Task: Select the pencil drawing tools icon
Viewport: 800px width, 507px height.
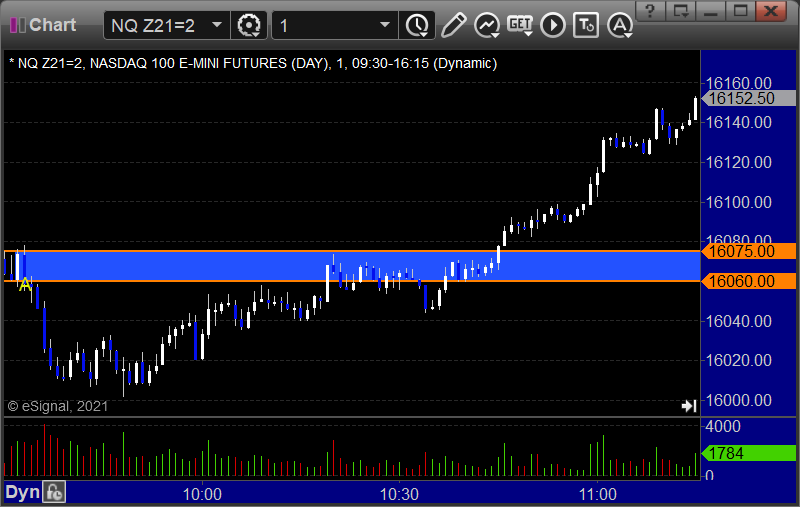Action: pos(454,25)
